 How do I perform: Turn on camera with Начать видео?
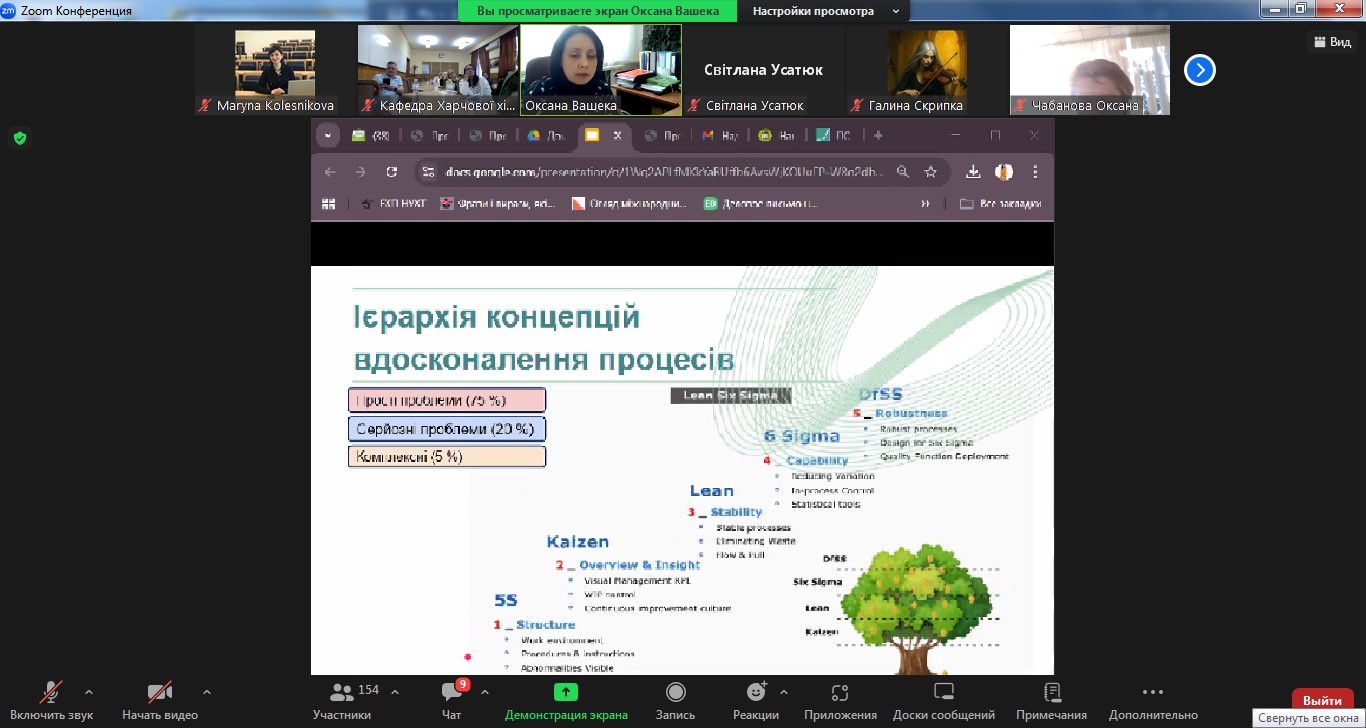[x=159, y=692]
